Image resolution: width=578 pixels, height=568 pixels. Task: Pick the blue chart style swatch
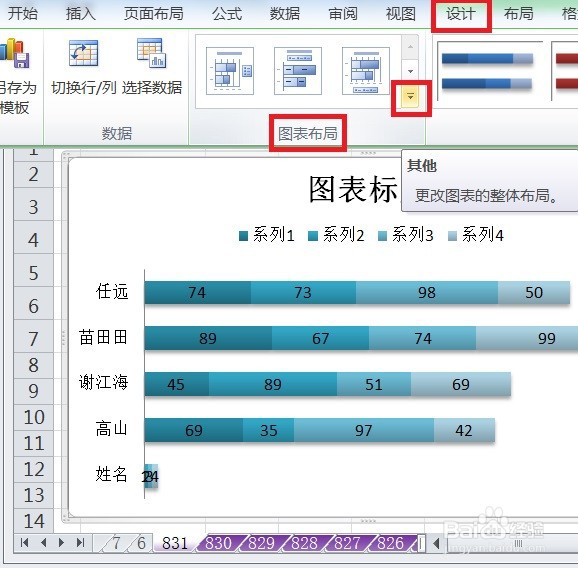[x=487, y=71]
